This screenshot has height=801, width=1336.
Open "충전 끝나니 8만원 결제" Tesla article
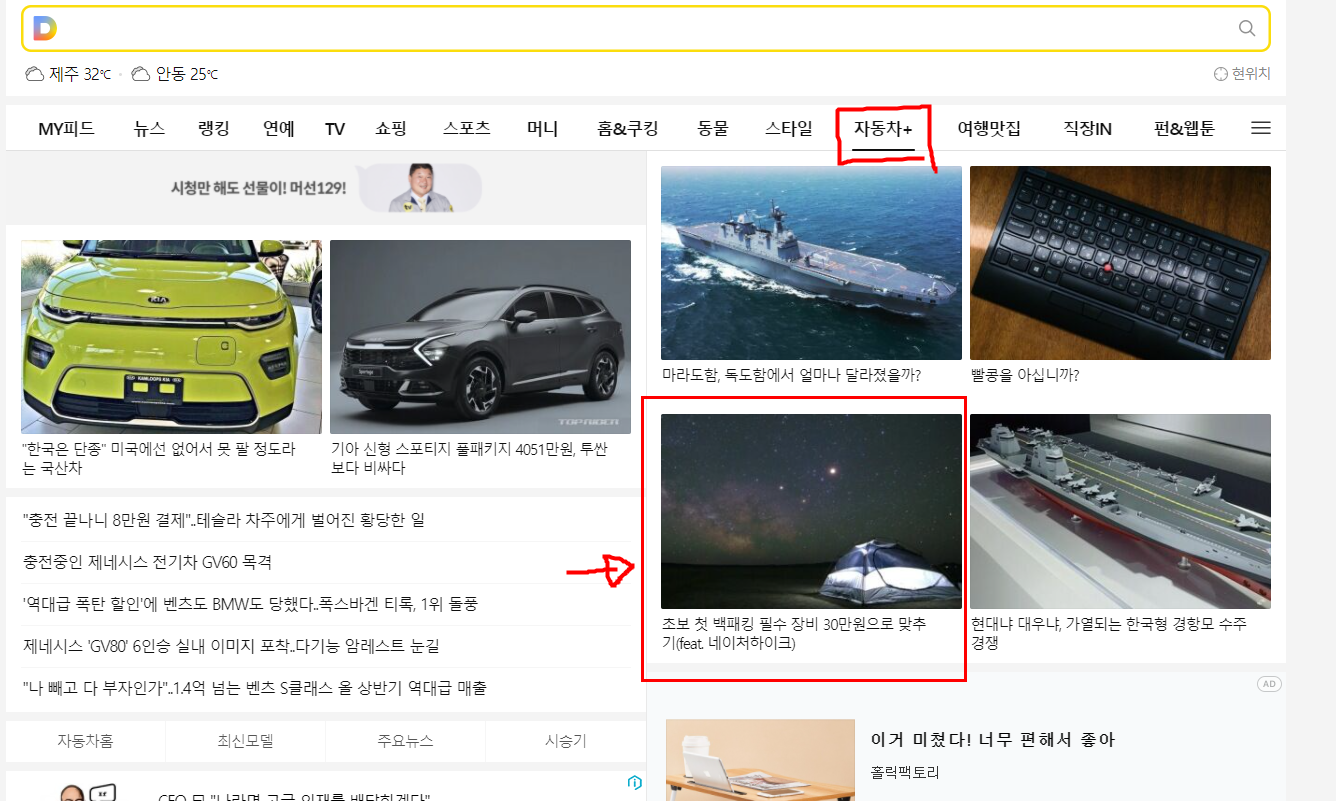coord(224,520)
